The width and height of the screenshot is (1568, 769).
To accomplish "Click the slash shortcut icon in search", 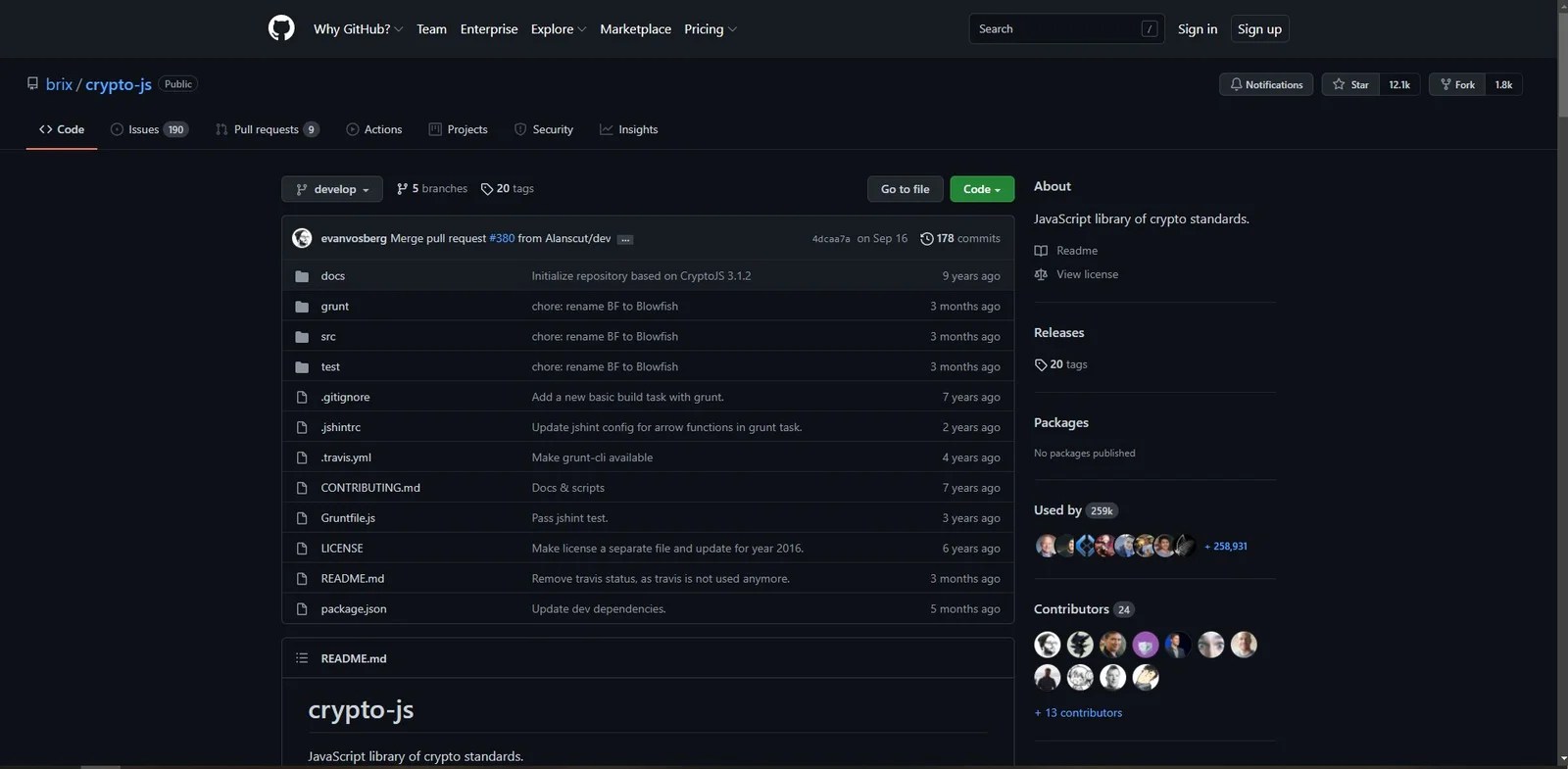I will coord(1150,29).
